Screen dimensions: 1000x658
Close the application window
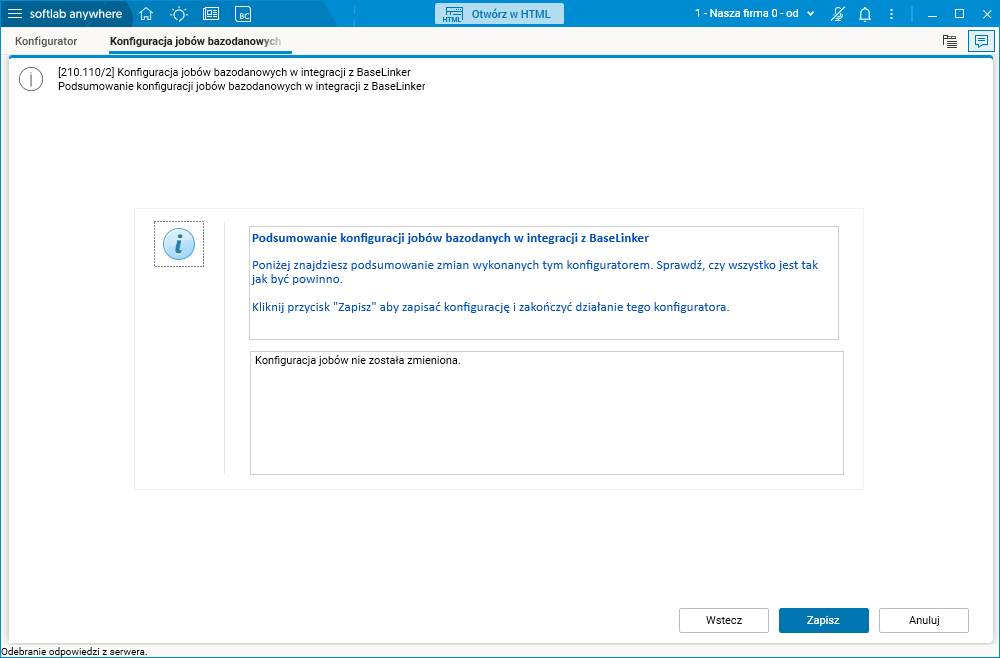(x=987, y=14)
